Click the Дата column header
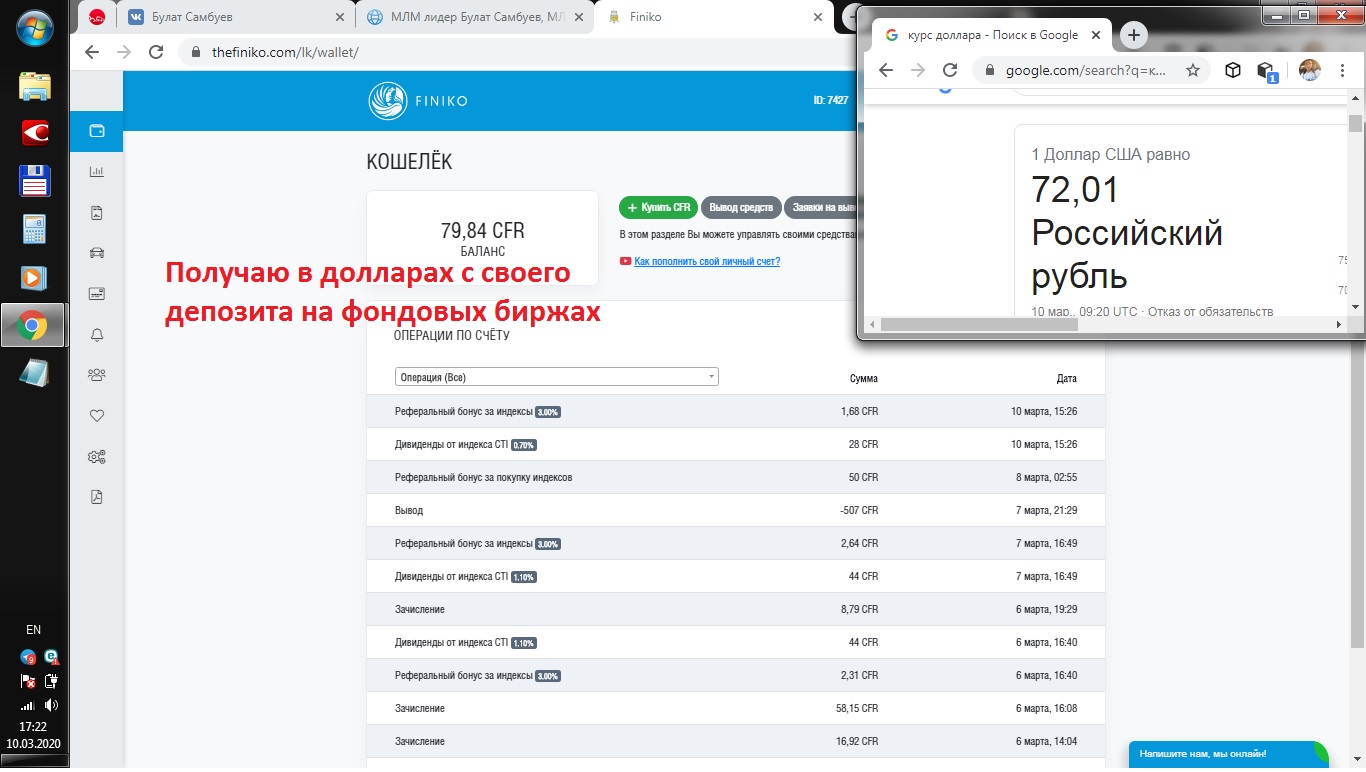 click(1067, 379)
